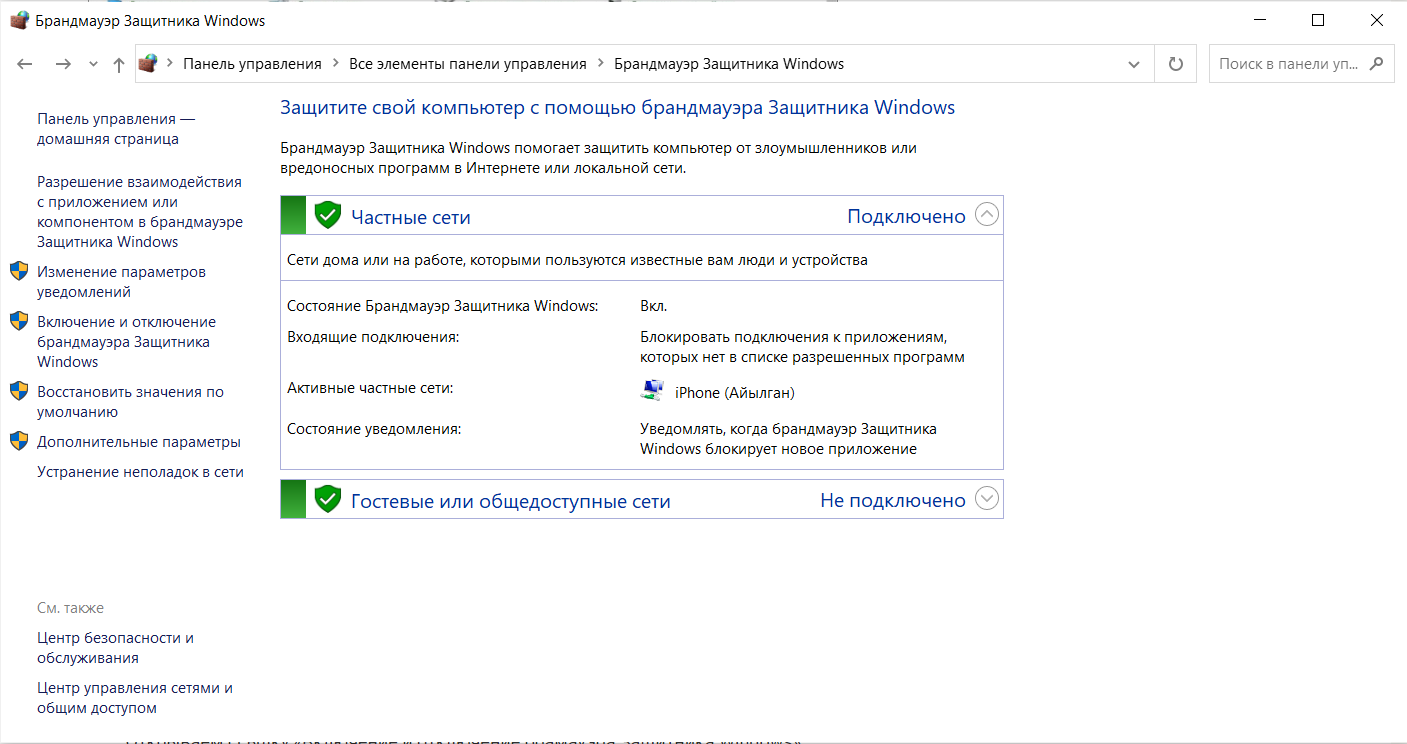
Task: Click the magnifier search icon
Action: (x=1377, y=63)
